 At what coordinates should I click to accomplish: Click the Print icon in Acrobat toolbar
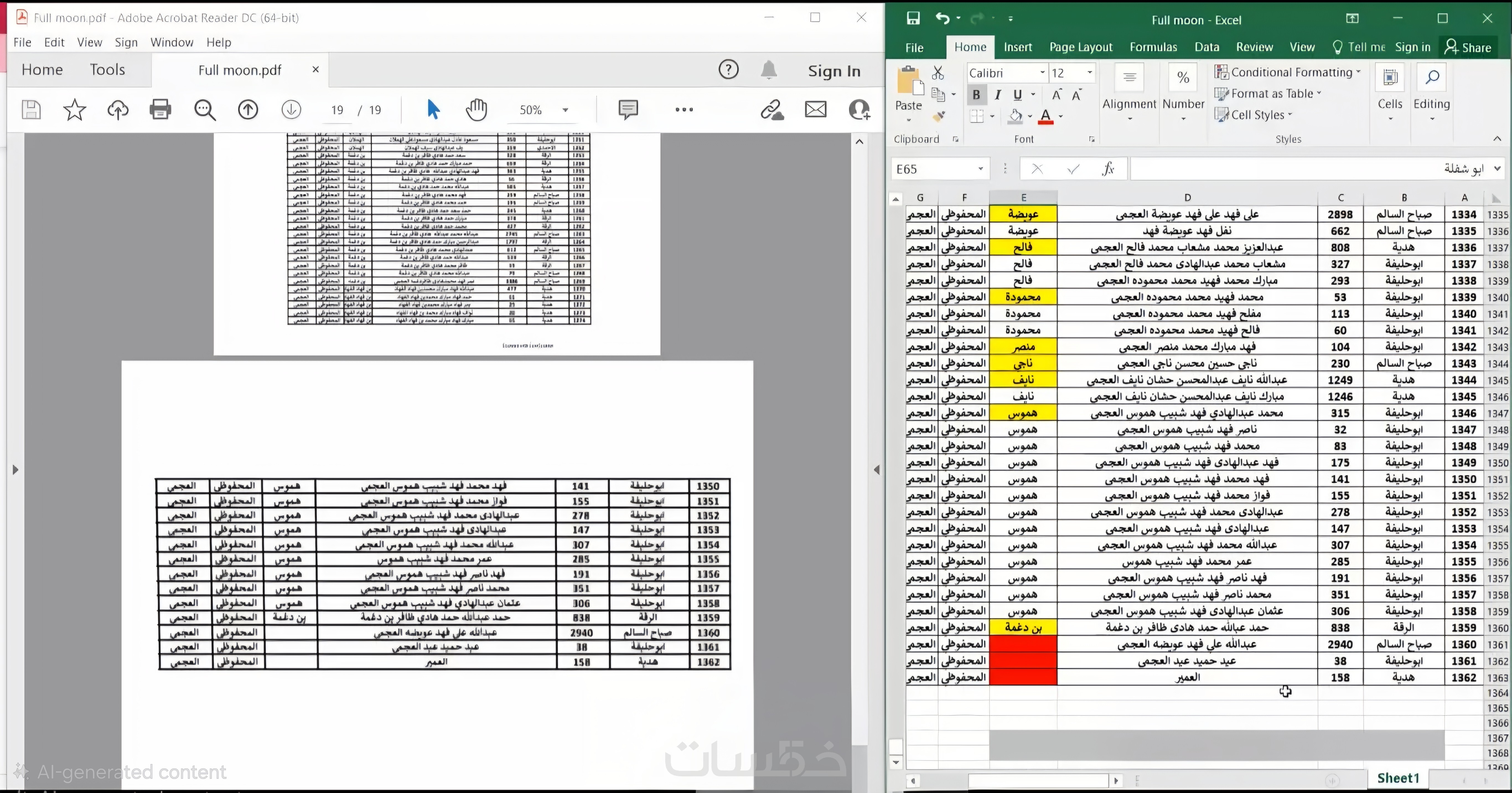(160, 109)
